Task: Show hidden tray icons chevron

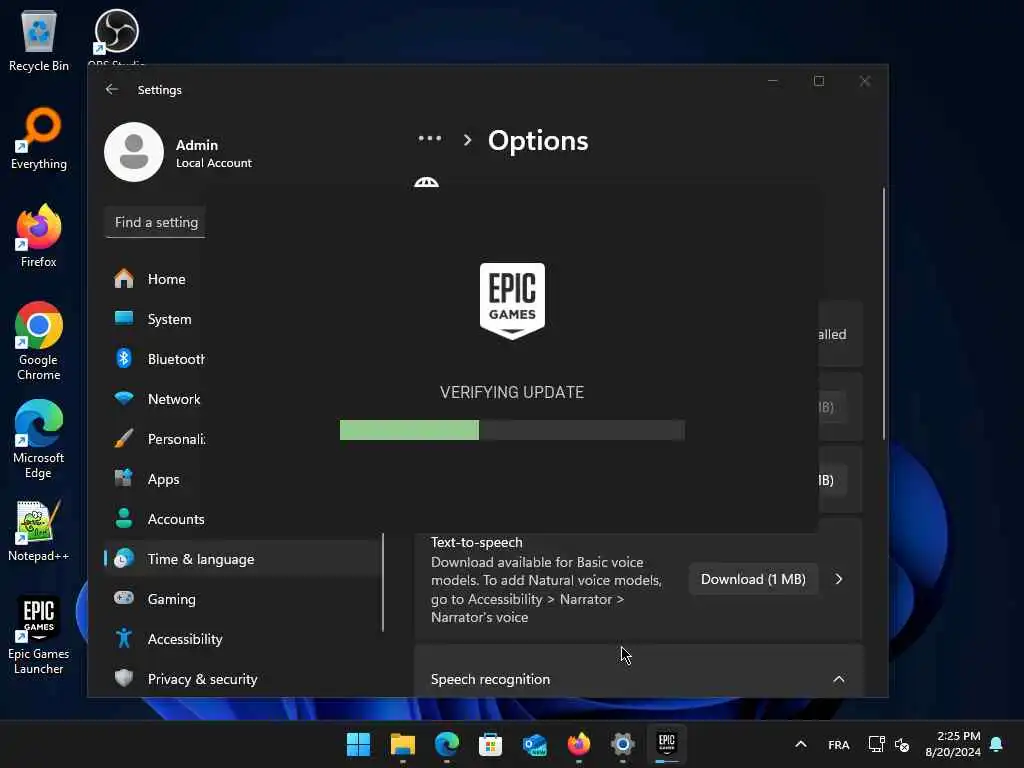Action: [801, 744]
